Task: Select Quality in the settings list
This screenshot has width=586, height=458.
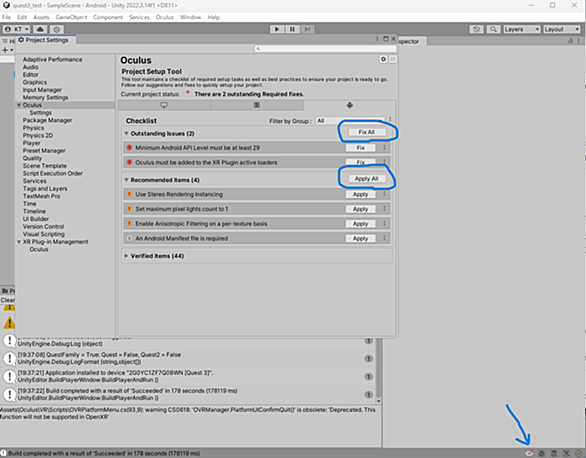Action: 32,158
